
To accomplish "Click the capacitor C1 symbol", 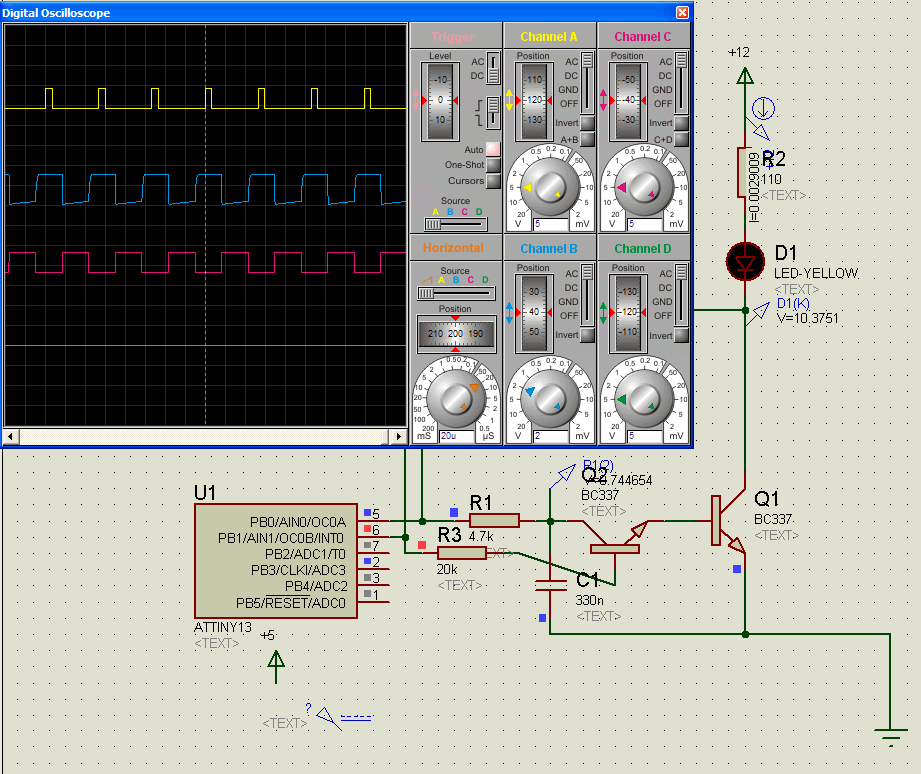I will coord(550,582).
